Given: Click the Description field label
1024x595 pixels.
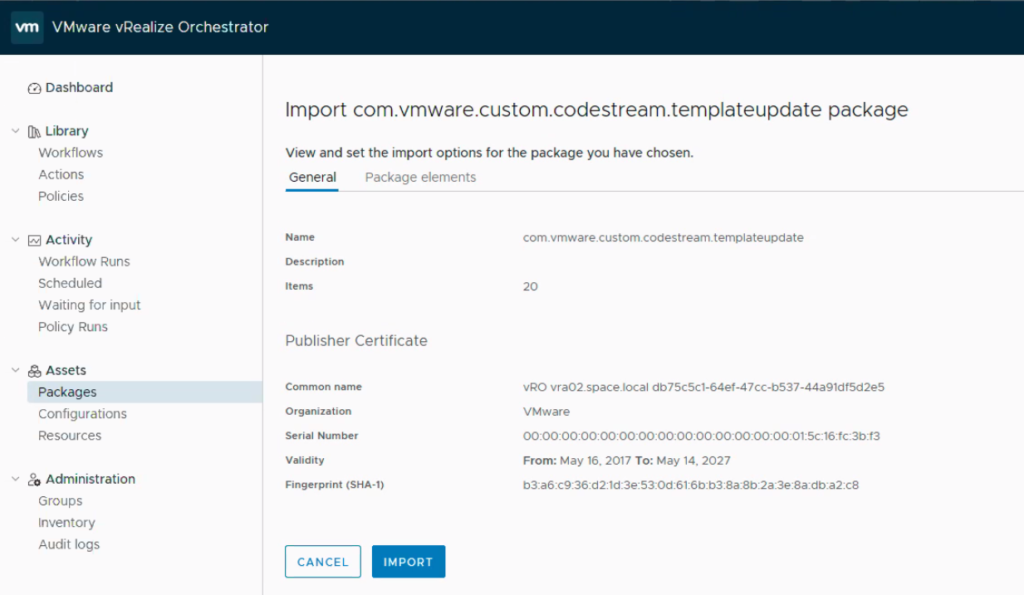Looking at the screenshot, I should [314, 262].
